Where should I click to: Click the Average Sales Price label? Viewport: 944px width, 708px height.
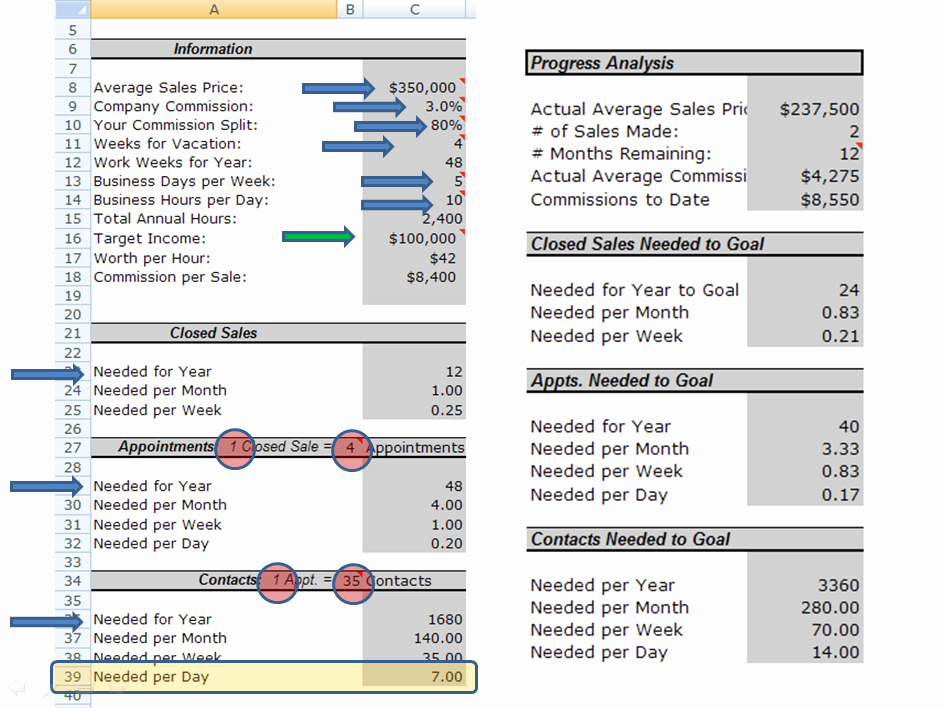tap(169, 87)
